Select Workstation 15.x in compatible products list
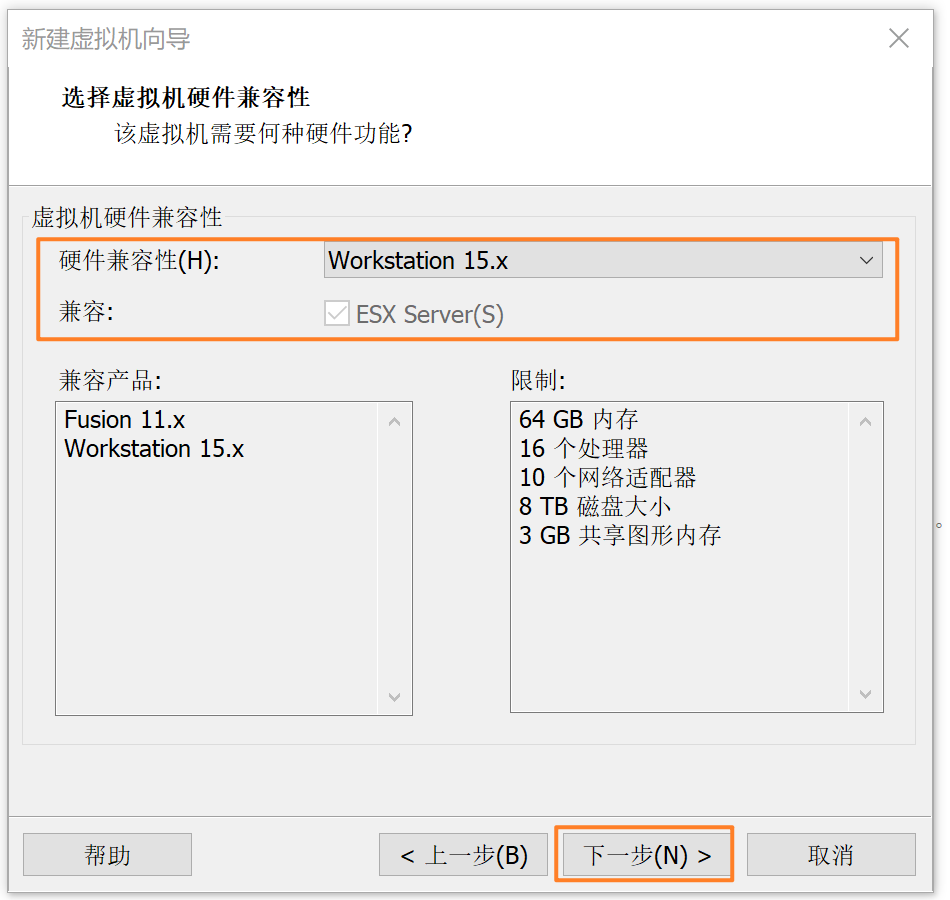The width and height of the screenshot is (950, 900). pos(154,448)
